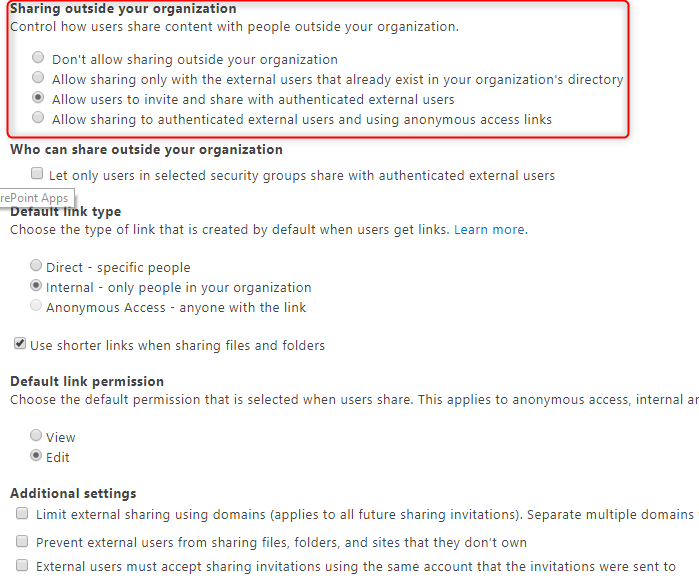Select Direct - specific people link type

(x=37, y=266)
